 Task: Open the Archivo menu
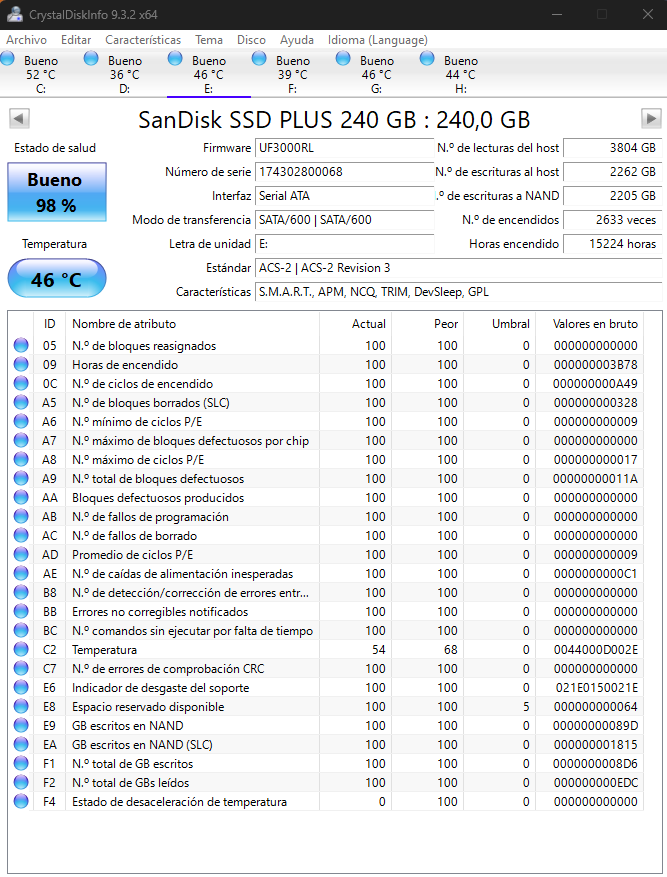[26, 40]
